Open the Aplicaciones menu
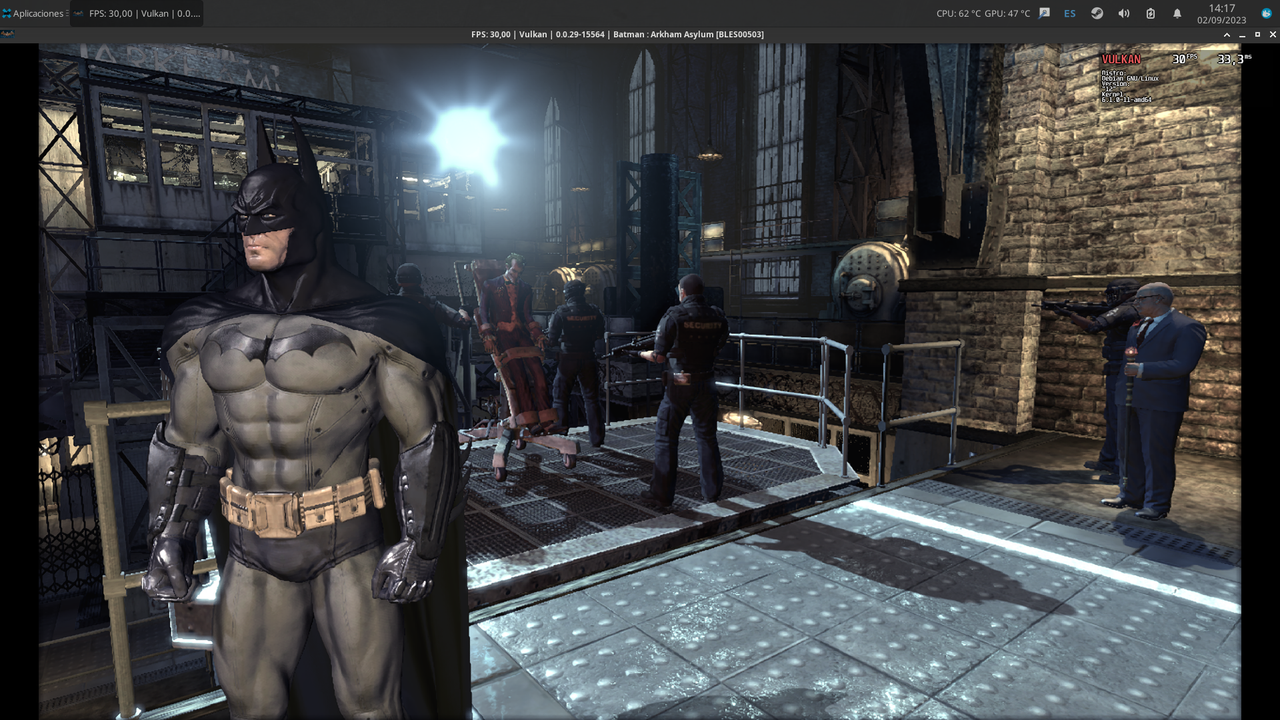The width and height of the screenshot is (1280, 720). [34, 13]
